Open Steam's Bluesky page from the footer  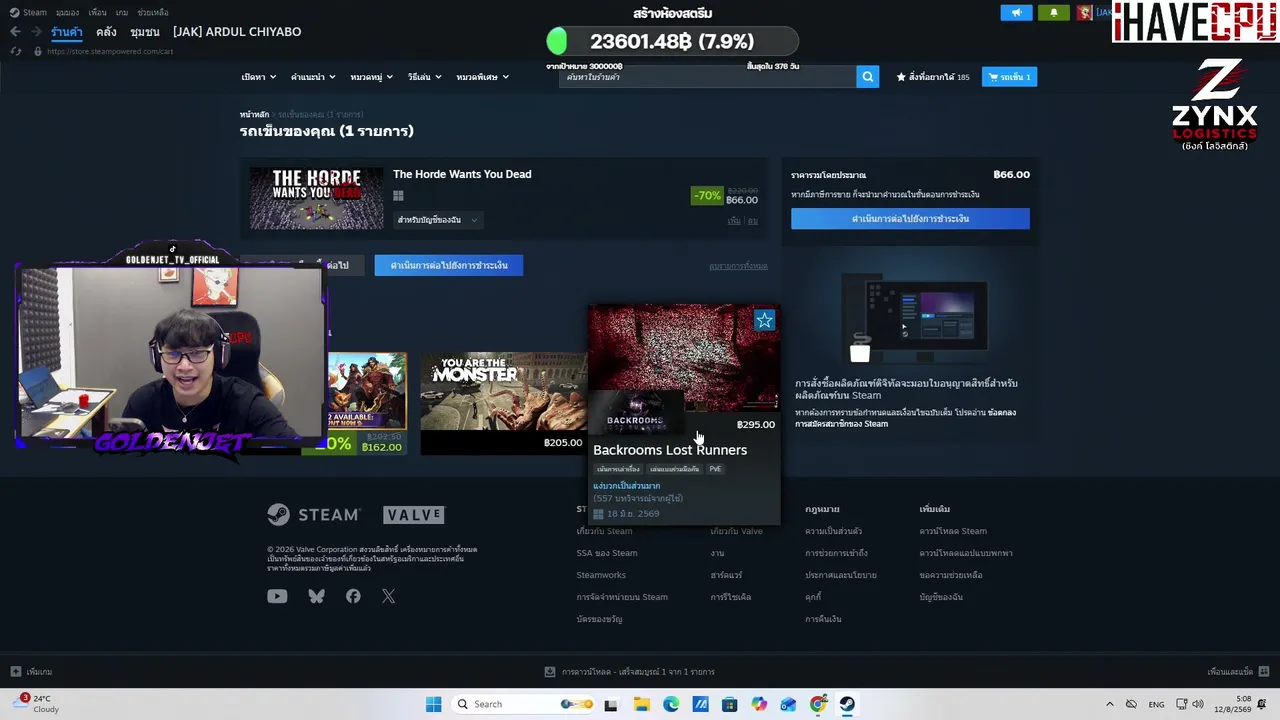pyautogui.click(x=316, y=597)
